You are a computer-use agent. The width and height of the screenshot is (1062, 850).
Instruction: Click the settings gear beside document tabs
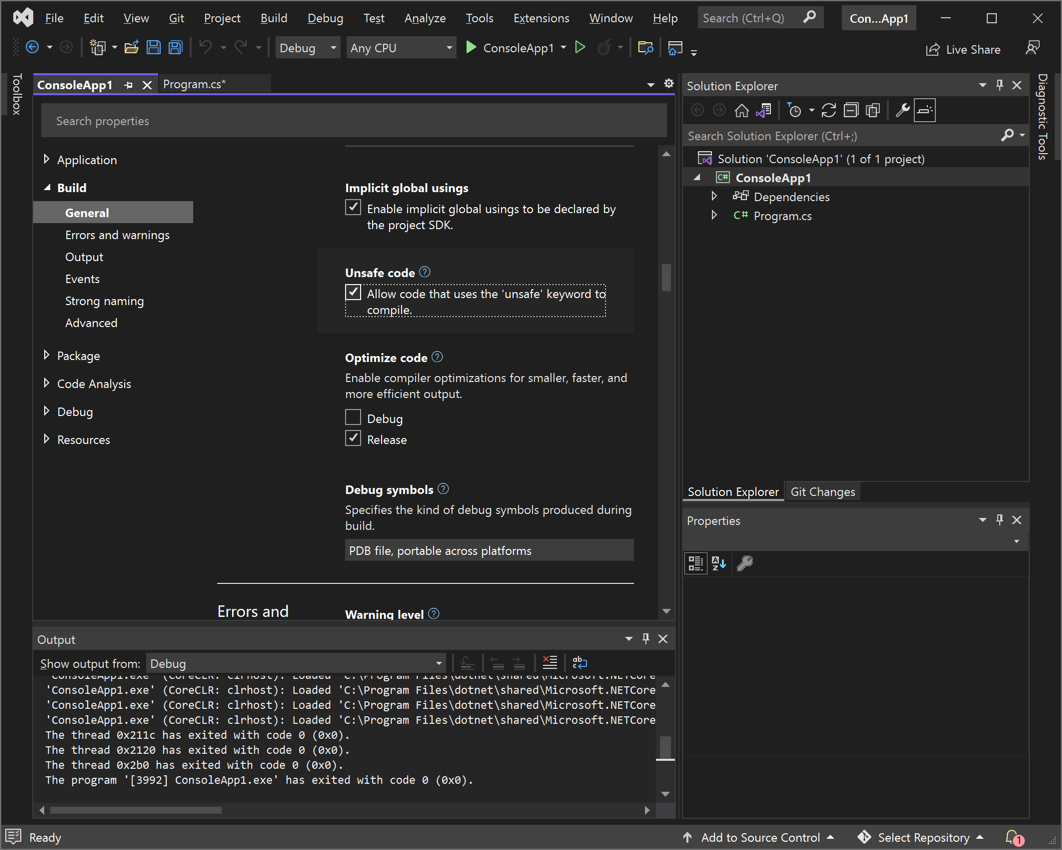click(669, 83)
